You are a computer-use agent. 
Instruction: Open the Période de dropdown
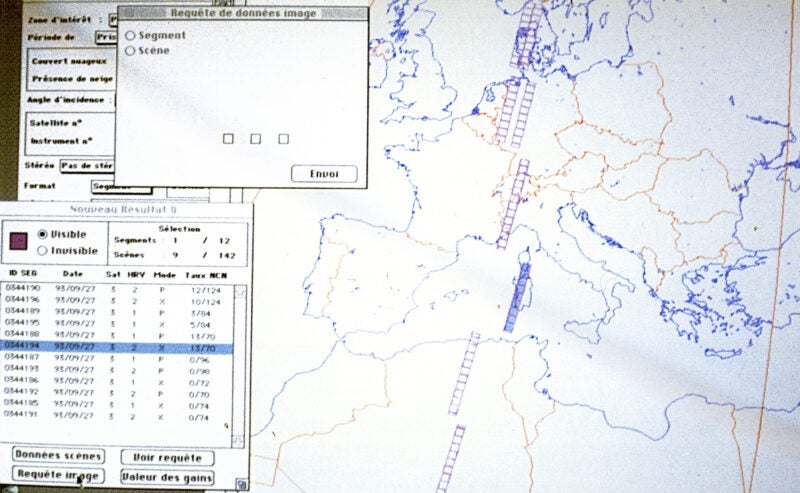[106, 37]
